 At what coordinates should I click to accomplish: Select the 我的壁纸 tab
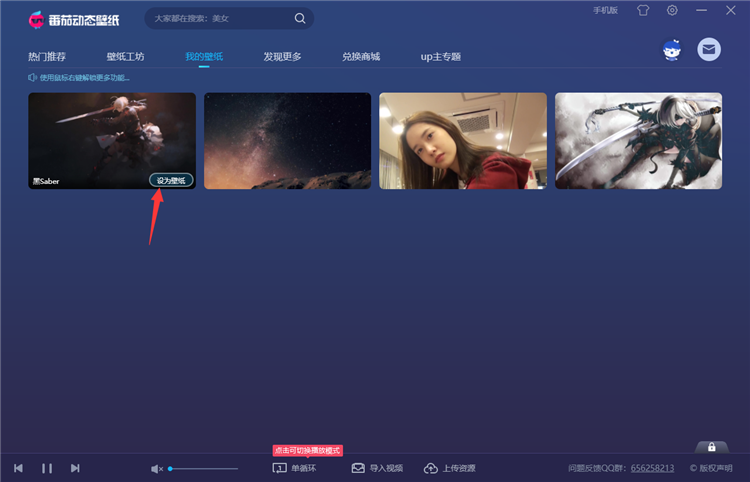pos(204,56)
